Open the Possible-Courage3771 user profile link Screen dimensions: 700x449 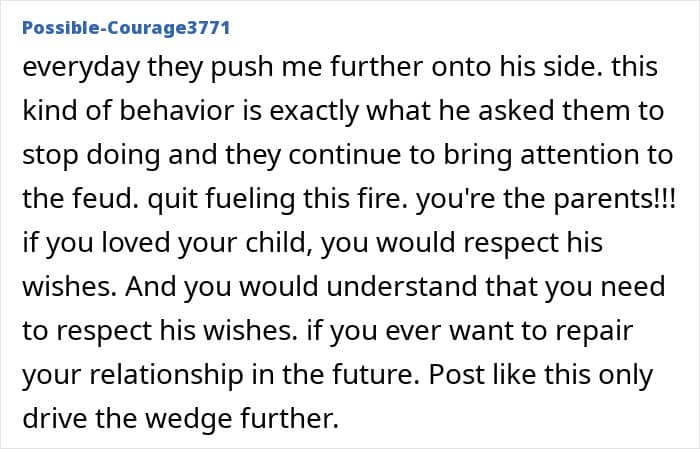pos(126,27)
